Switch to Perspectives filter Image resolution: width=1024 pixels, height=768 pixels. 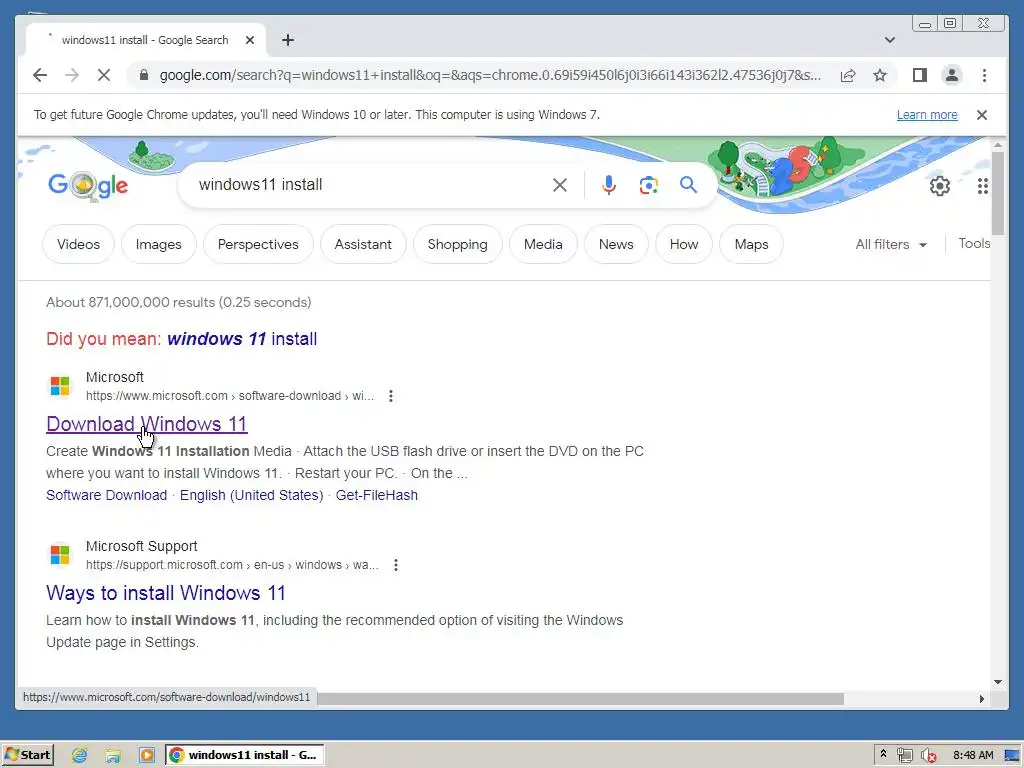(x=258, y=244)
